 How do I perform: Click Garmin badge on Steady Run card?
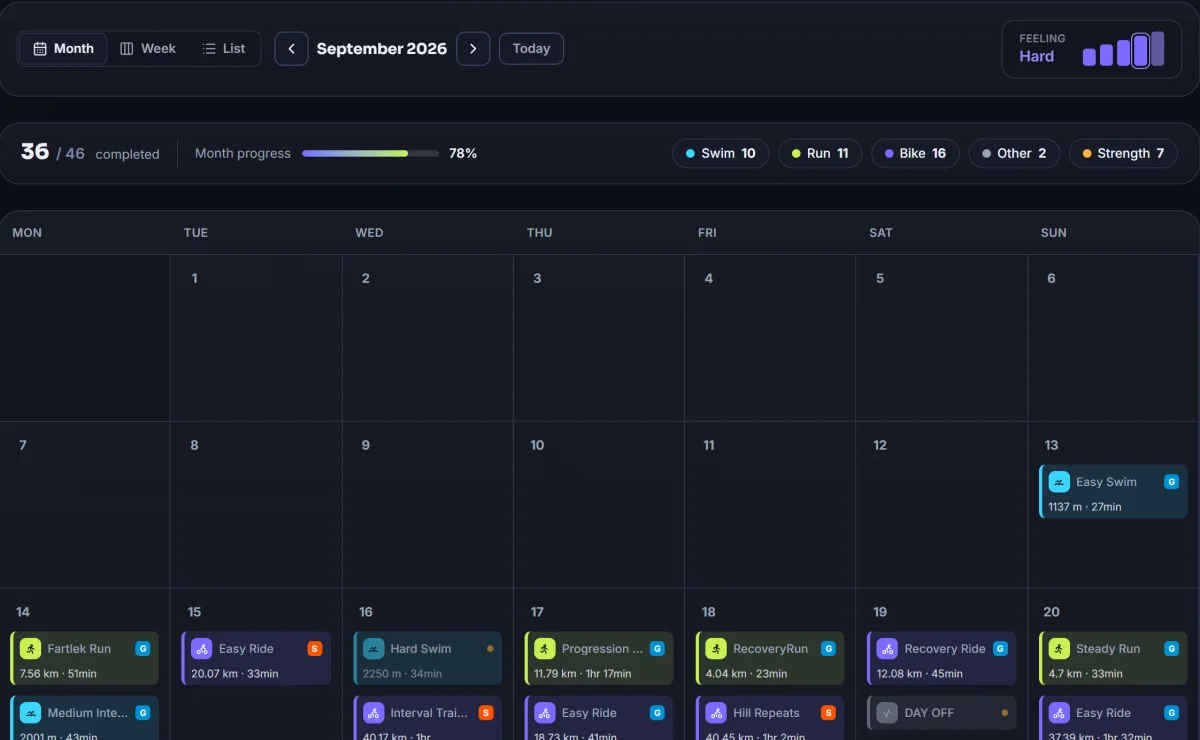pos(1171,649)
